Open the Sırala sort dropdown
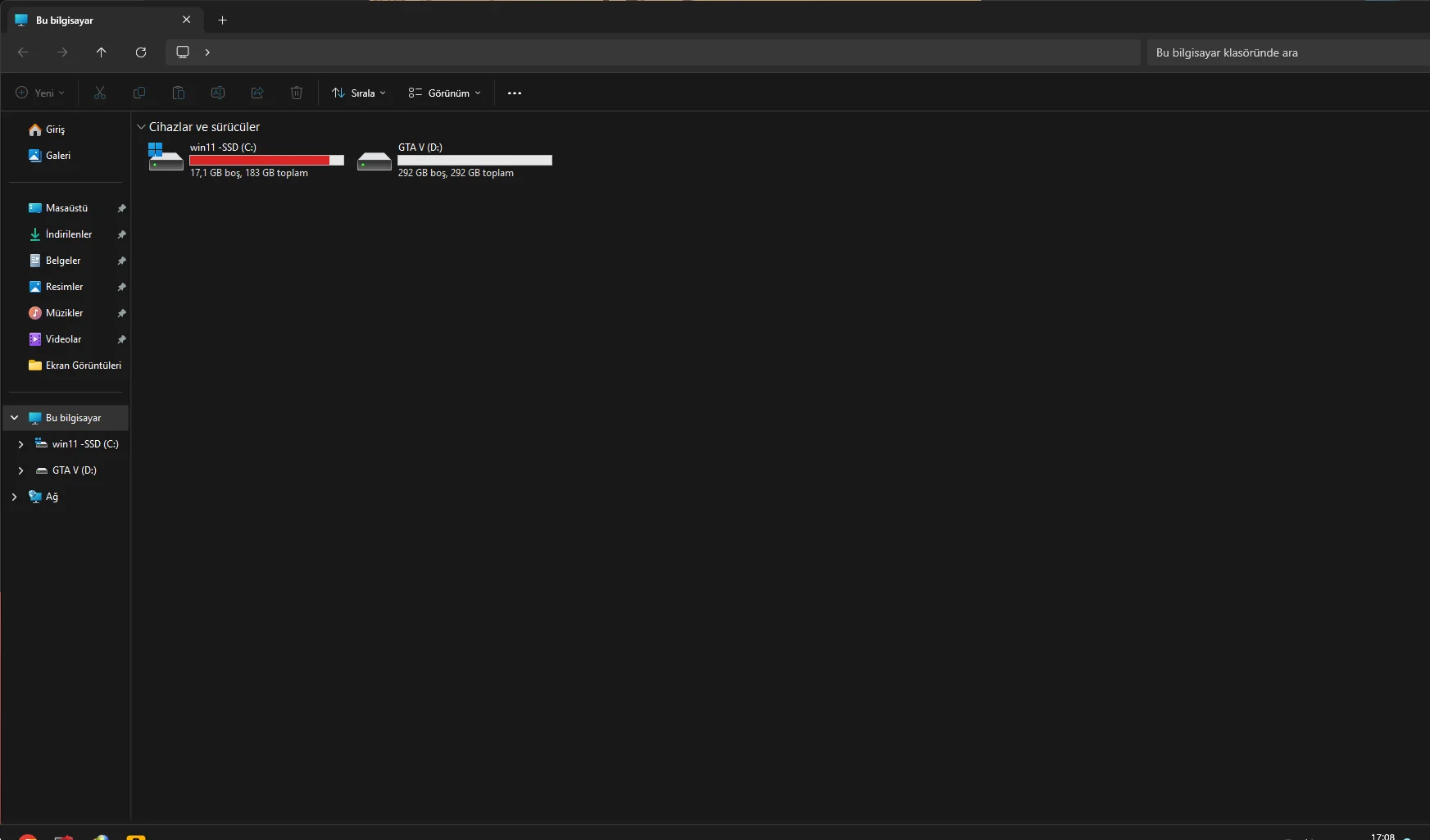The width and height of the screenshot is (1430, 840). coord(359,93)
